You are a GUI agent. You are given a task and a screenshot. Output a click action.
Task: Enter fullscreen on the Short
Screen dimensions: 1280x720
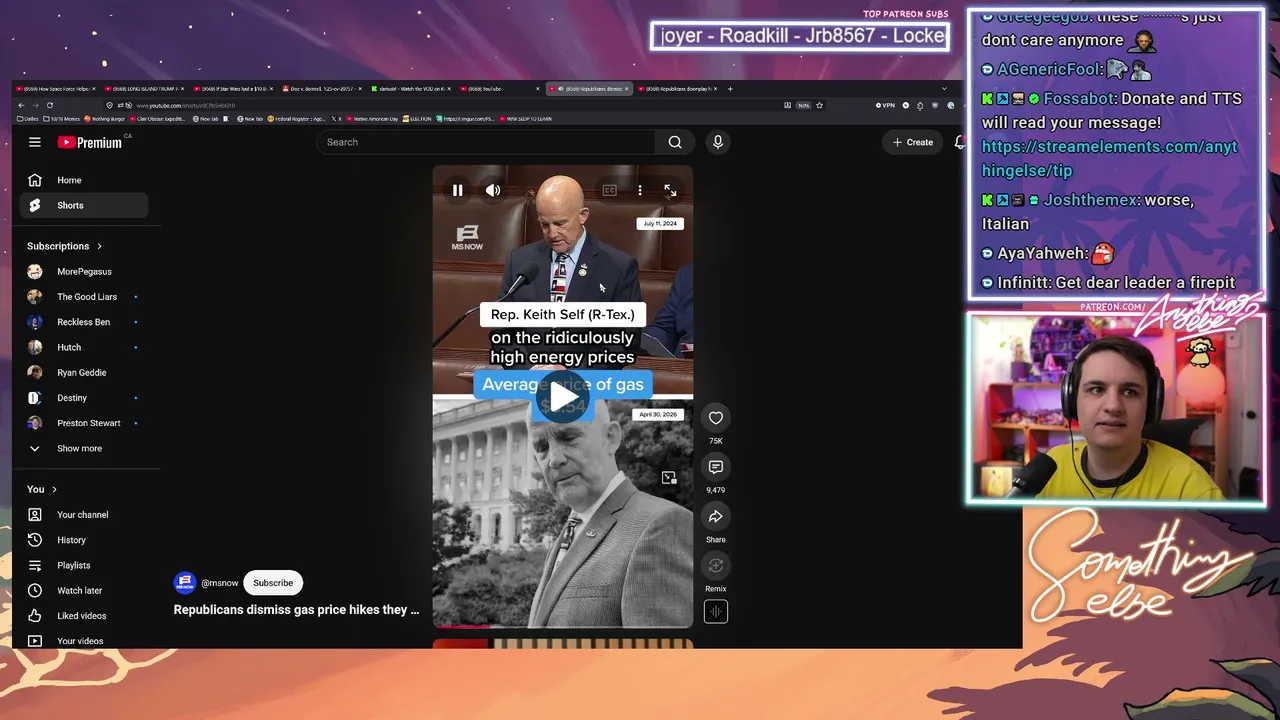[670, 190]
